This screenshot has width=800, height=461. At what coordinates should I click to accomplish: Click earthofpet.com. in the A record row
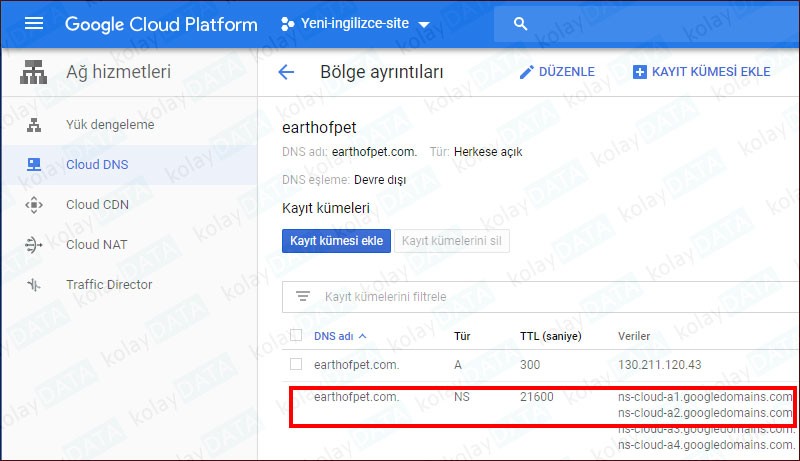pos(357,365)
